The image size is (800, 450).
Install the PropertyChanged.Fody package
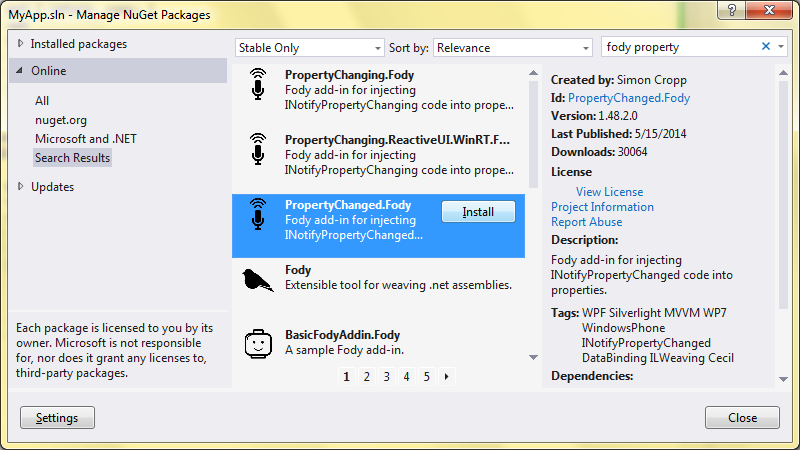pos(478,212)
